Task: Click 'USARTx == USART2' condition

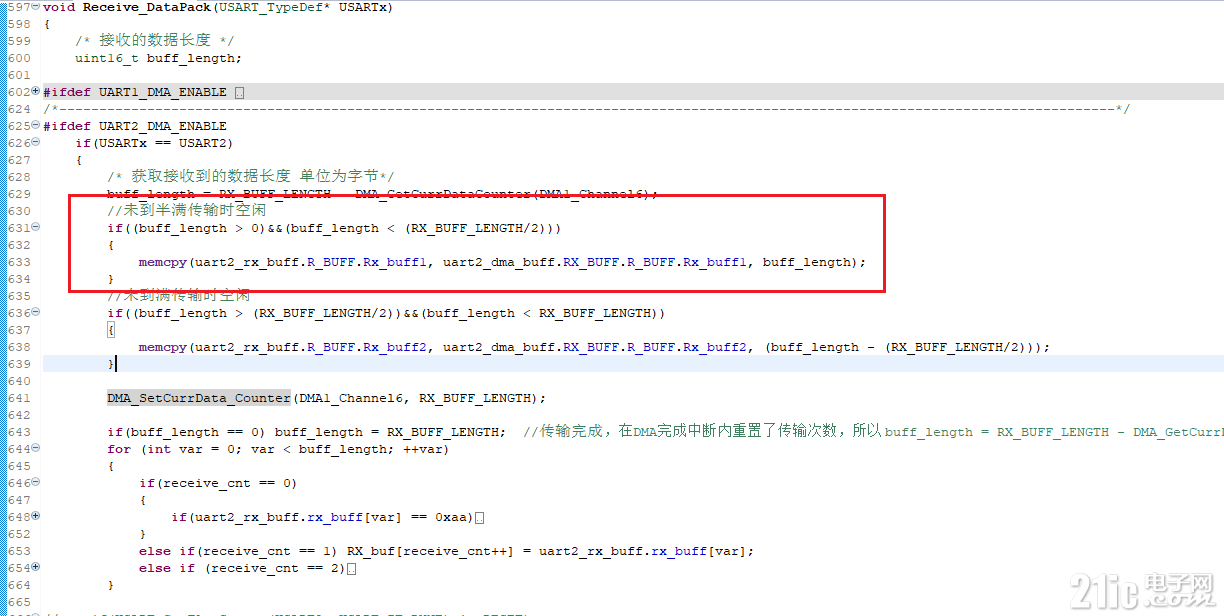Action: pos(162,143)
